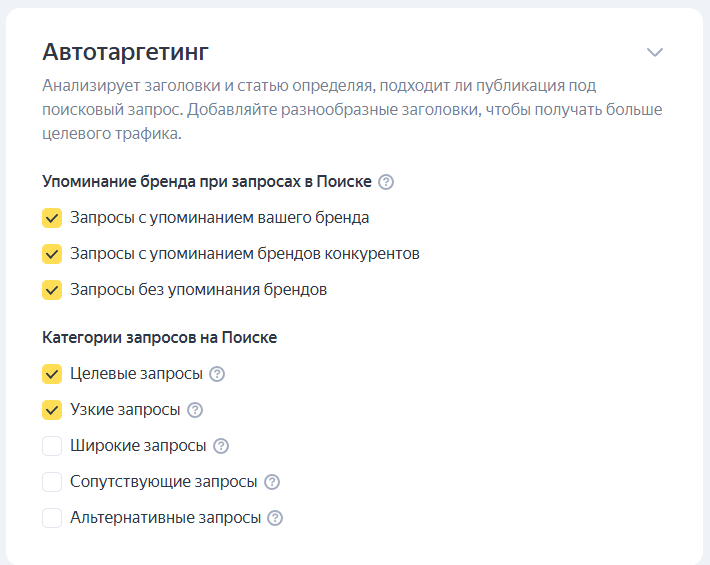The image size is (710, 565).
Task: Uncheck Запросы без упоминания брендов checkbox
Action: pyautogui.click(x=52, y=290)
